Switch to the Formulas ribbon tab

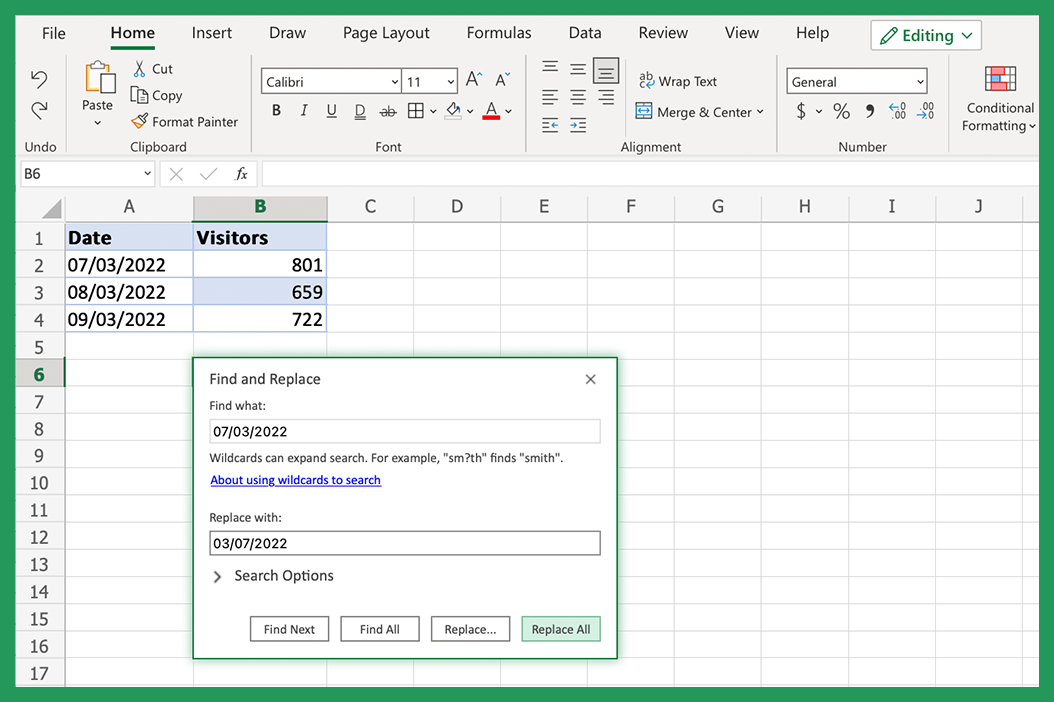(498, 33)
